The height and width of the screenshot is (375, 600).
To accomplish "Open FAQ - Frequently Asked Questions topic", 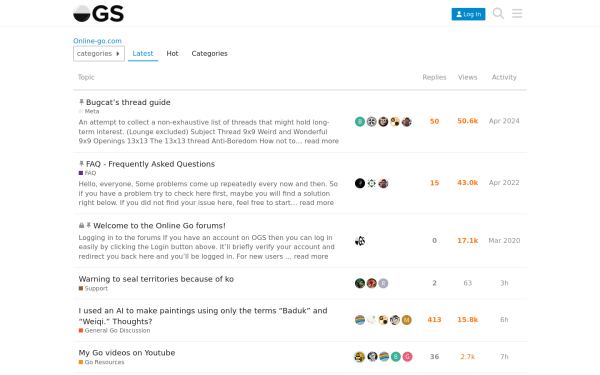I will click(x=150, y=164).
